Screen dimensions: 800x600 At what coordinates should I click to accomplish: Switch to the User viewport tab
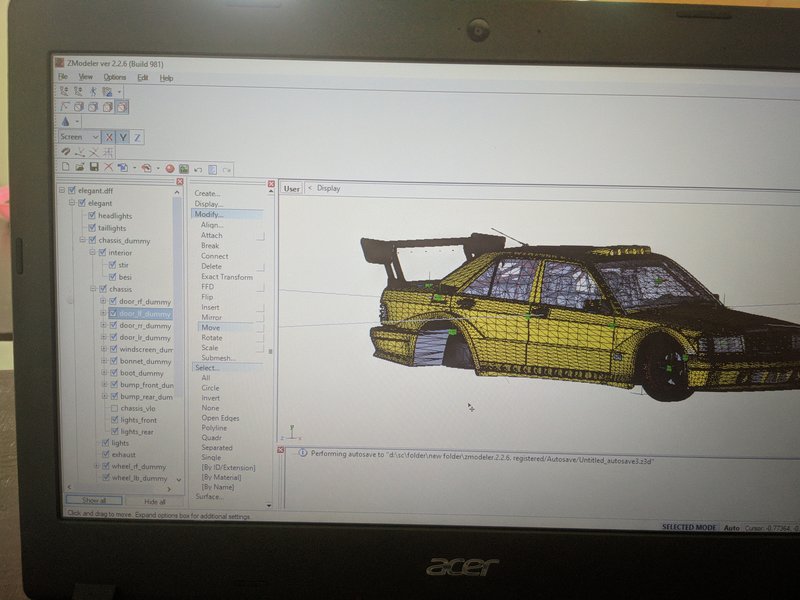(x=291, y=188)
